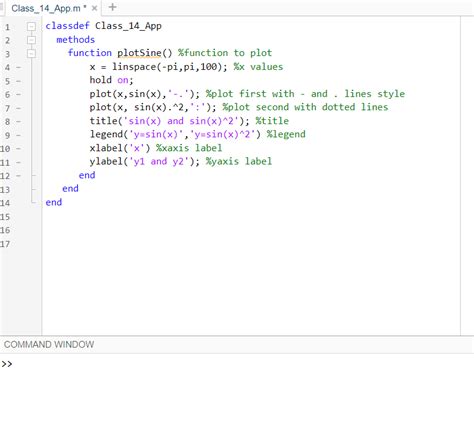The width and height of the screenshot is (474, 438).
Task: Place cursor in the hold on line
Action: (111, 80)
